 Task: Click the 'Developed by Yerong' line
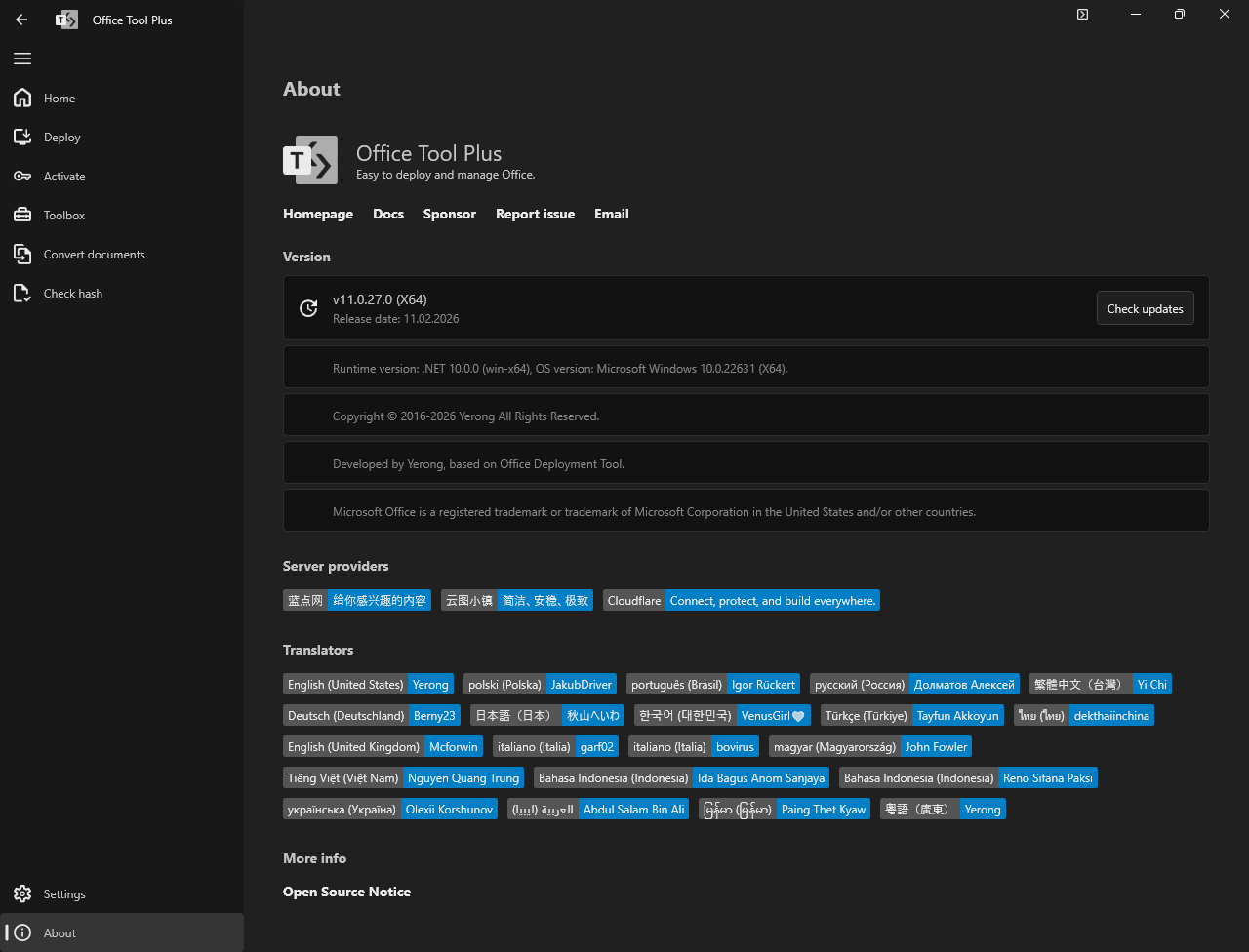coord(478,464)
